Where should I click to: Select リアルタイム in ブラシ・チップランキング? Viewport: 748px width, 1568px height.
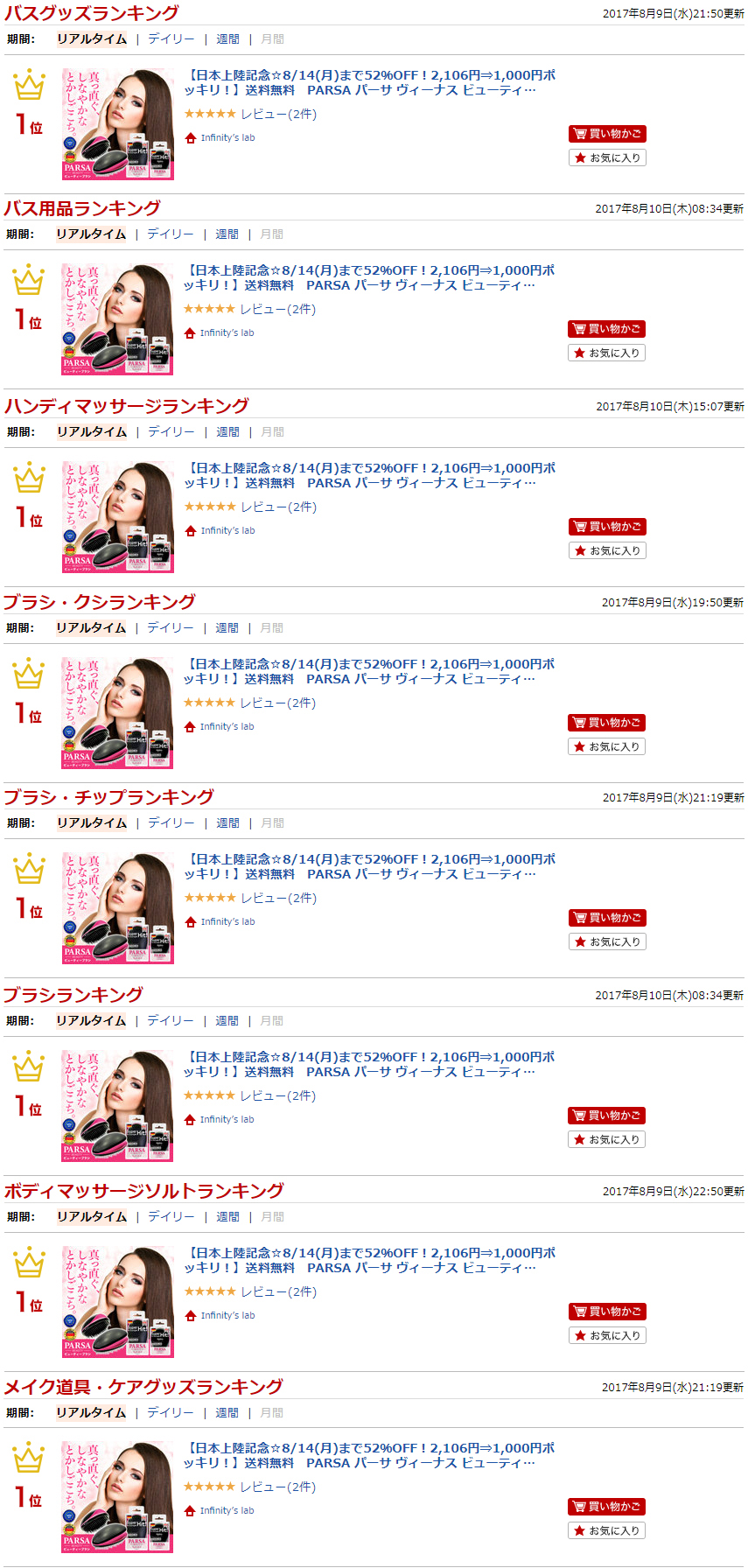[92, 822]
